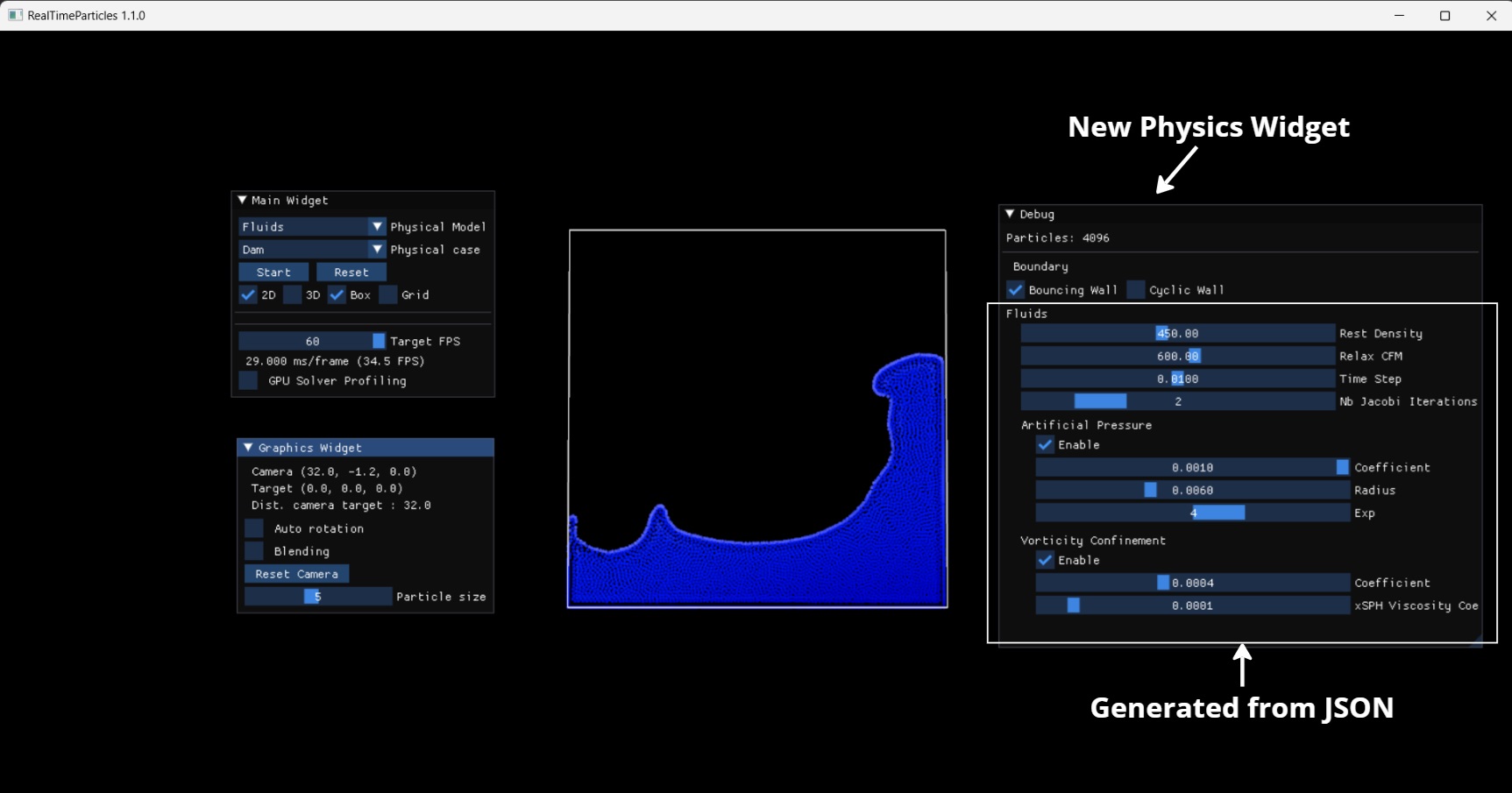The height and width of the screenshot is (793, 1512).
Task: Click the RealTimeParticles app icon in title bar
Action: tap(15, 15)
